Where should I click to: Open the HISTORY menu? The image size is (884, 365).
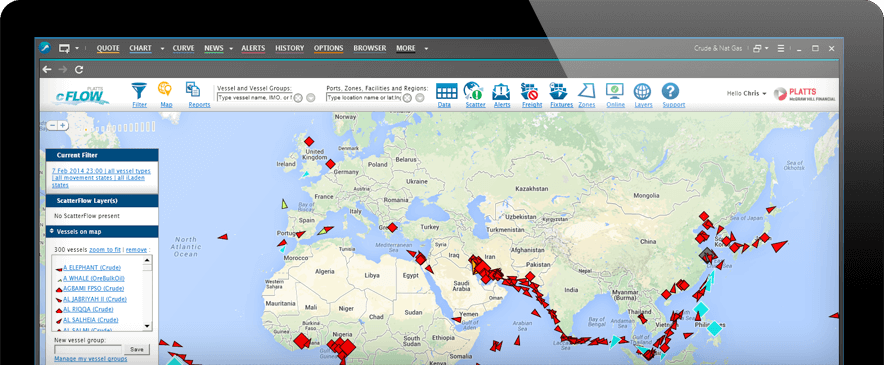click(x=290, y=49)
